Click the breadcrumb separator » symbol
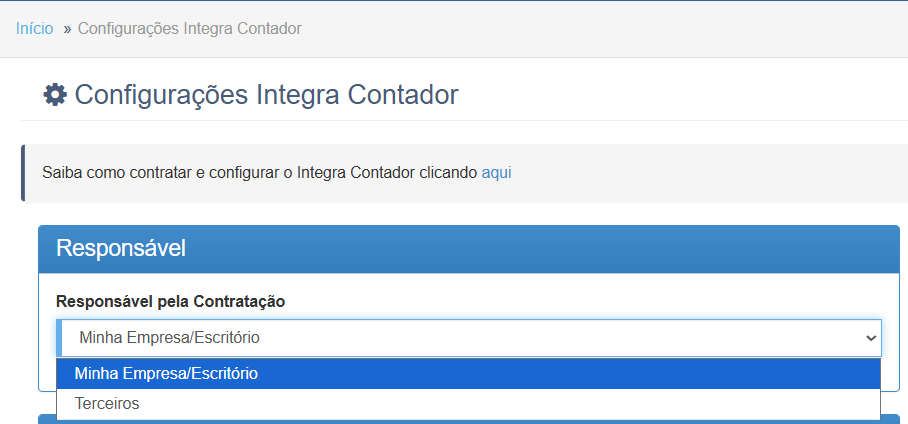The width and height of the screenshot is (908, 424). (x=67, y=28)
